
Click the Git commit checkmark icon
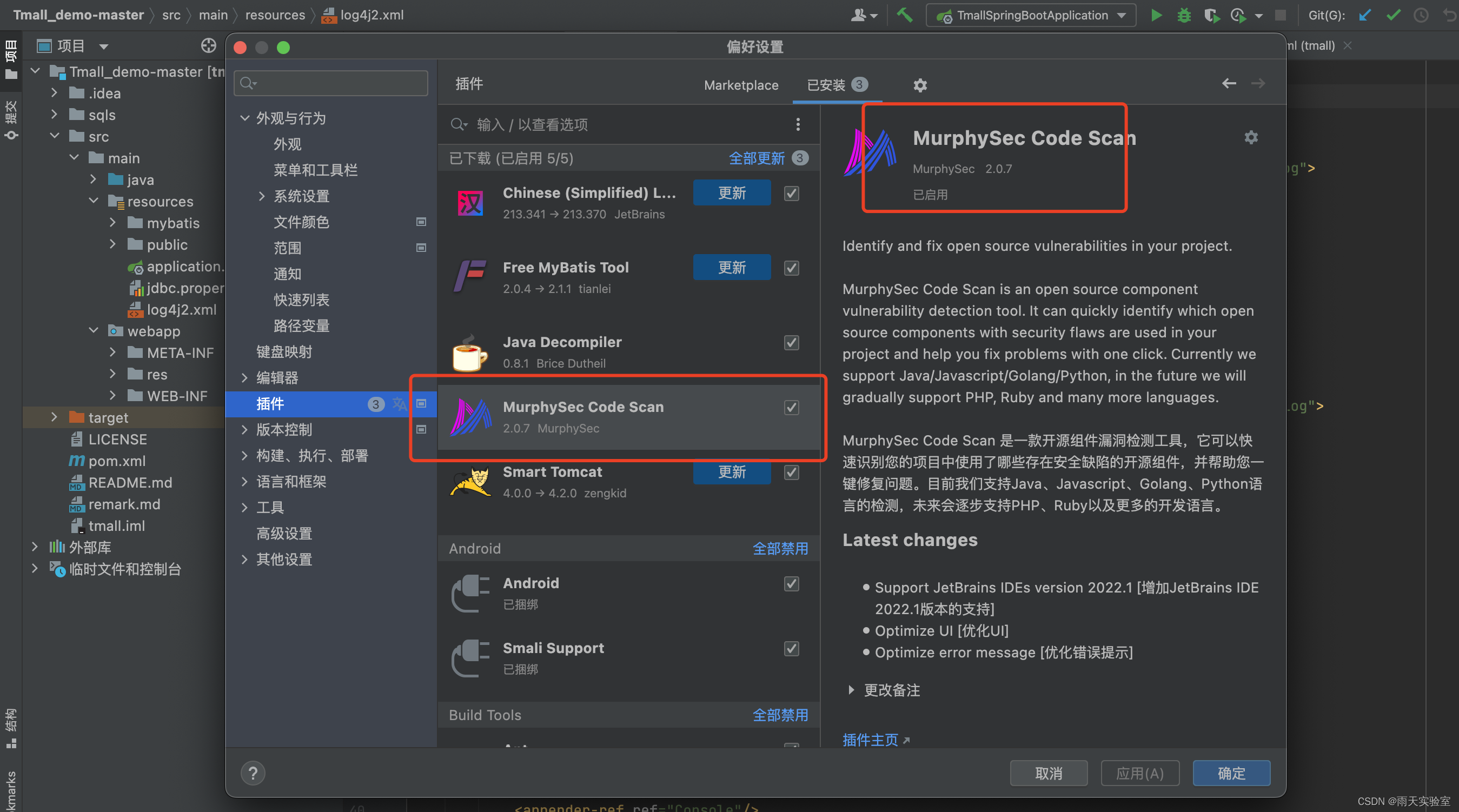[1394, 15]
